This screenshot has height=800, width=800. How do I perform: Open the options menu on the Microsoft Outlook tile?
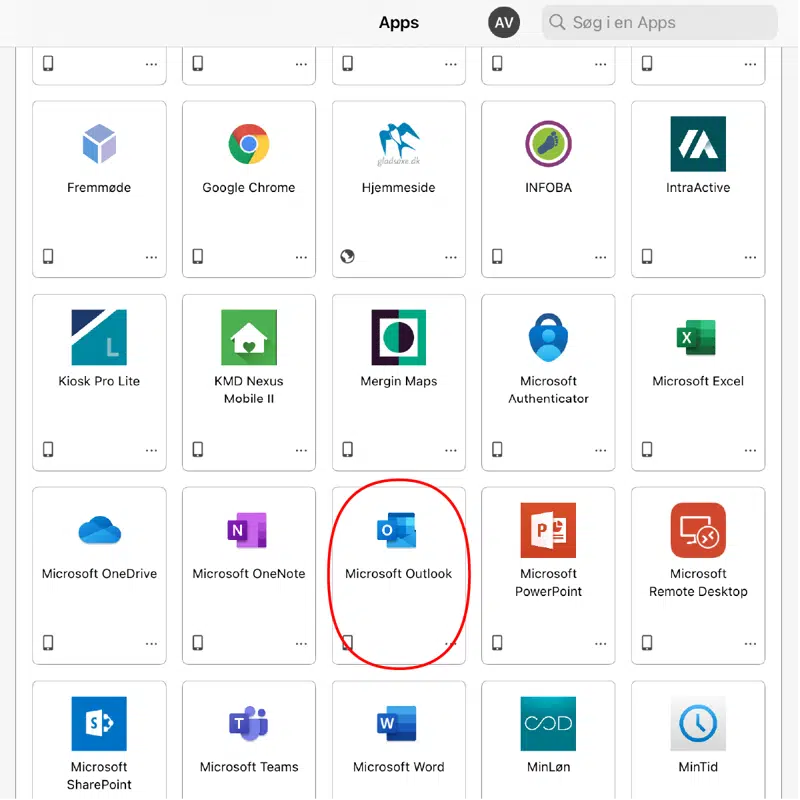click(x=451, y=645)
